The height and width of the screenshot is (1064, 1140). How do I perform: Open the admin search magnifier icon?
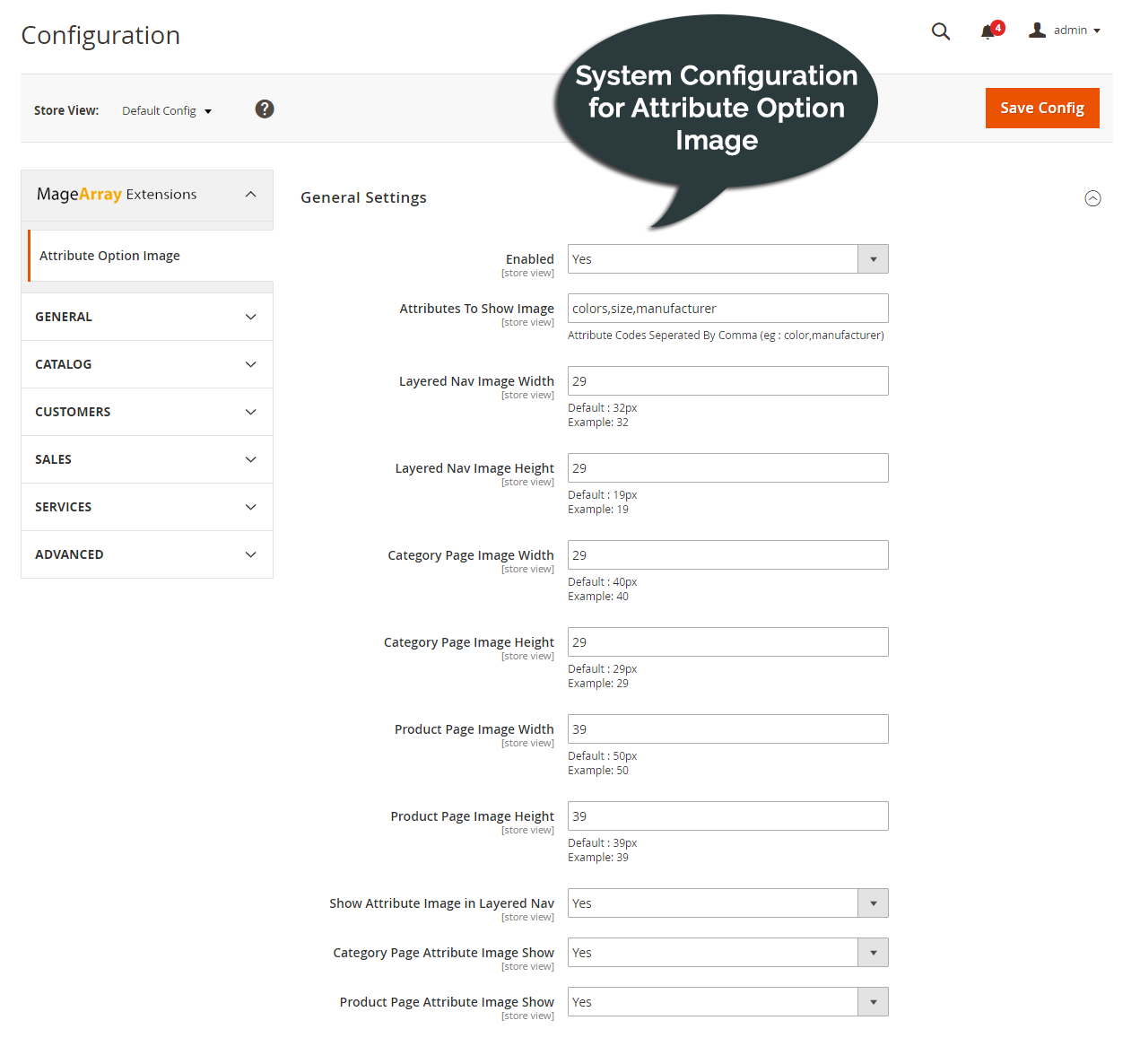tap(940, 31)
